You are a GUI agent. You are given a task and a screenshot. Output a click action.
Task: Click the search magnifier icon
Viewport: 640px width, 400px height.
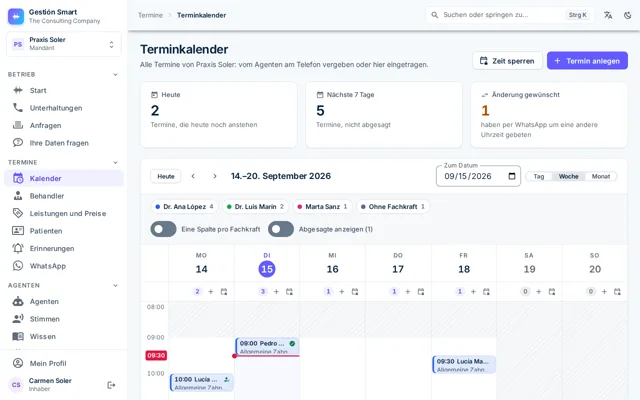[x=435, y=15]
